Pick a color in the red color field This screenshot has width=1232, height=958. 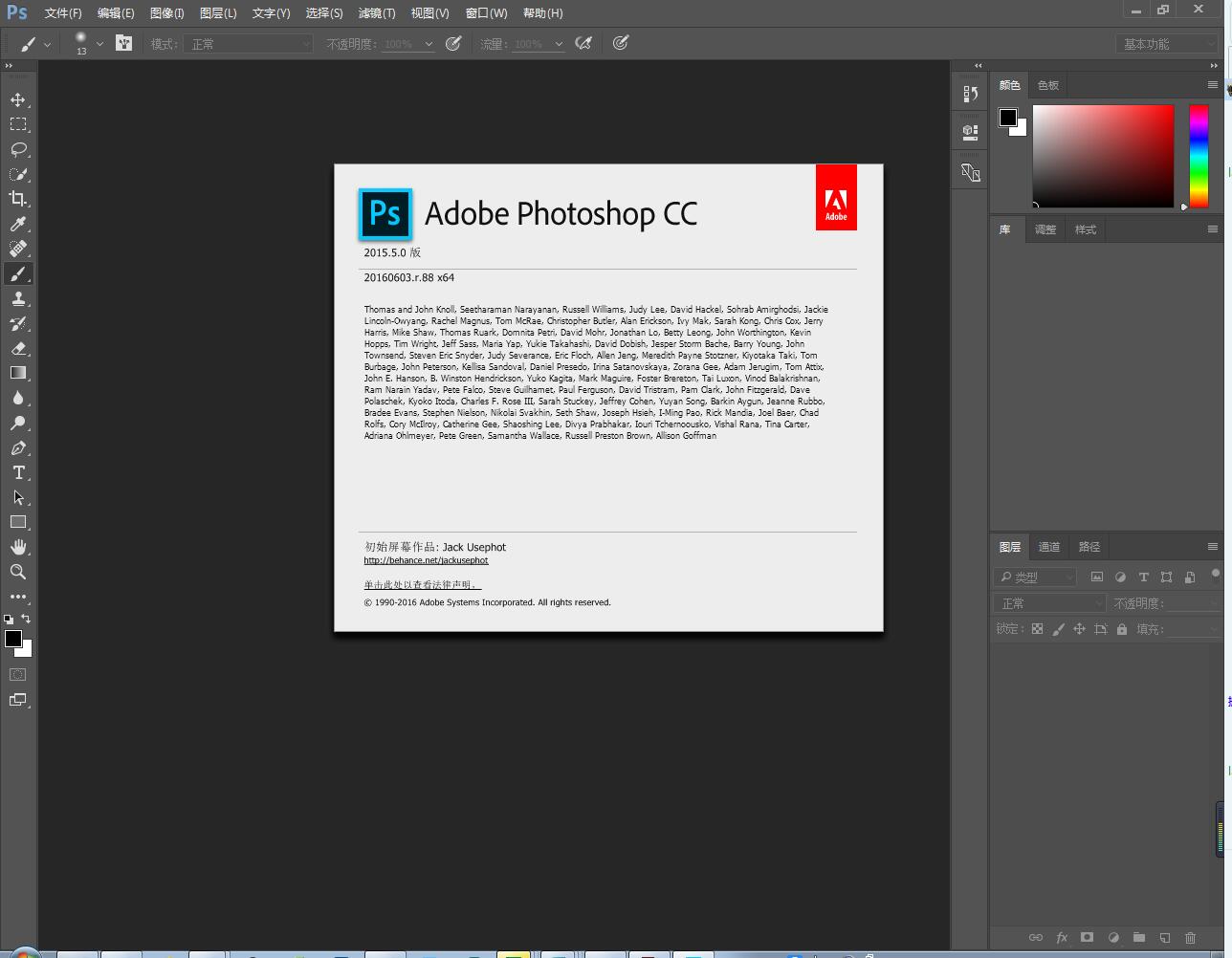[x=1103, y=156]
